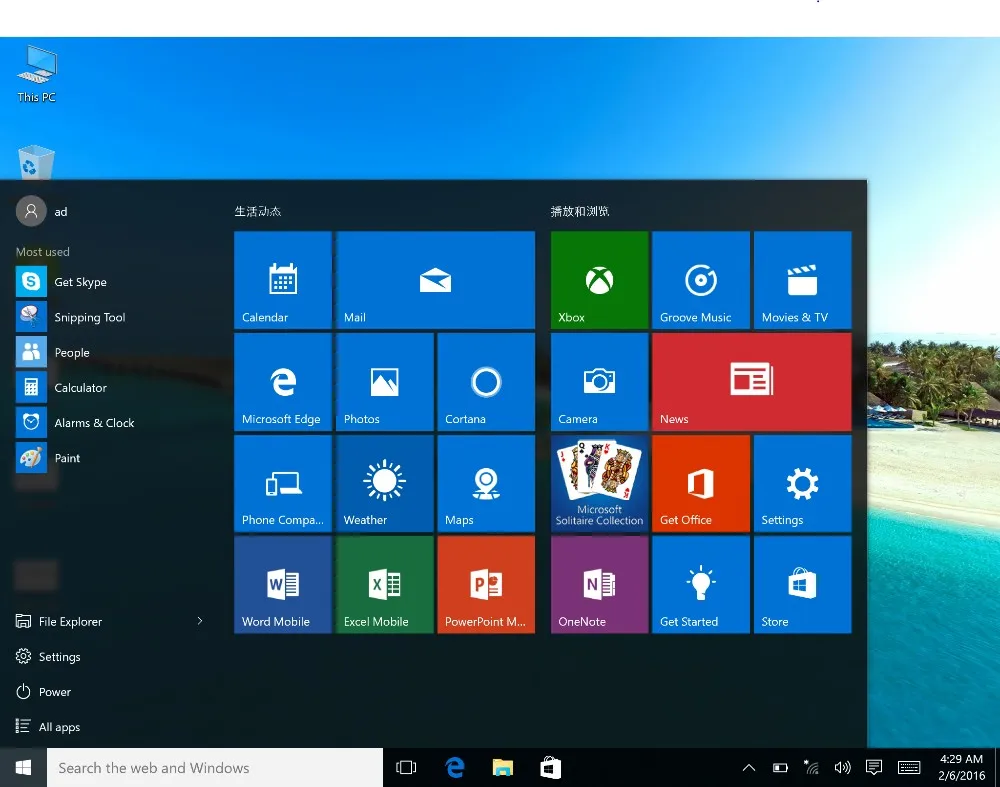Open Task View on the taskbar
The image size is (1000, 787).
406,768
